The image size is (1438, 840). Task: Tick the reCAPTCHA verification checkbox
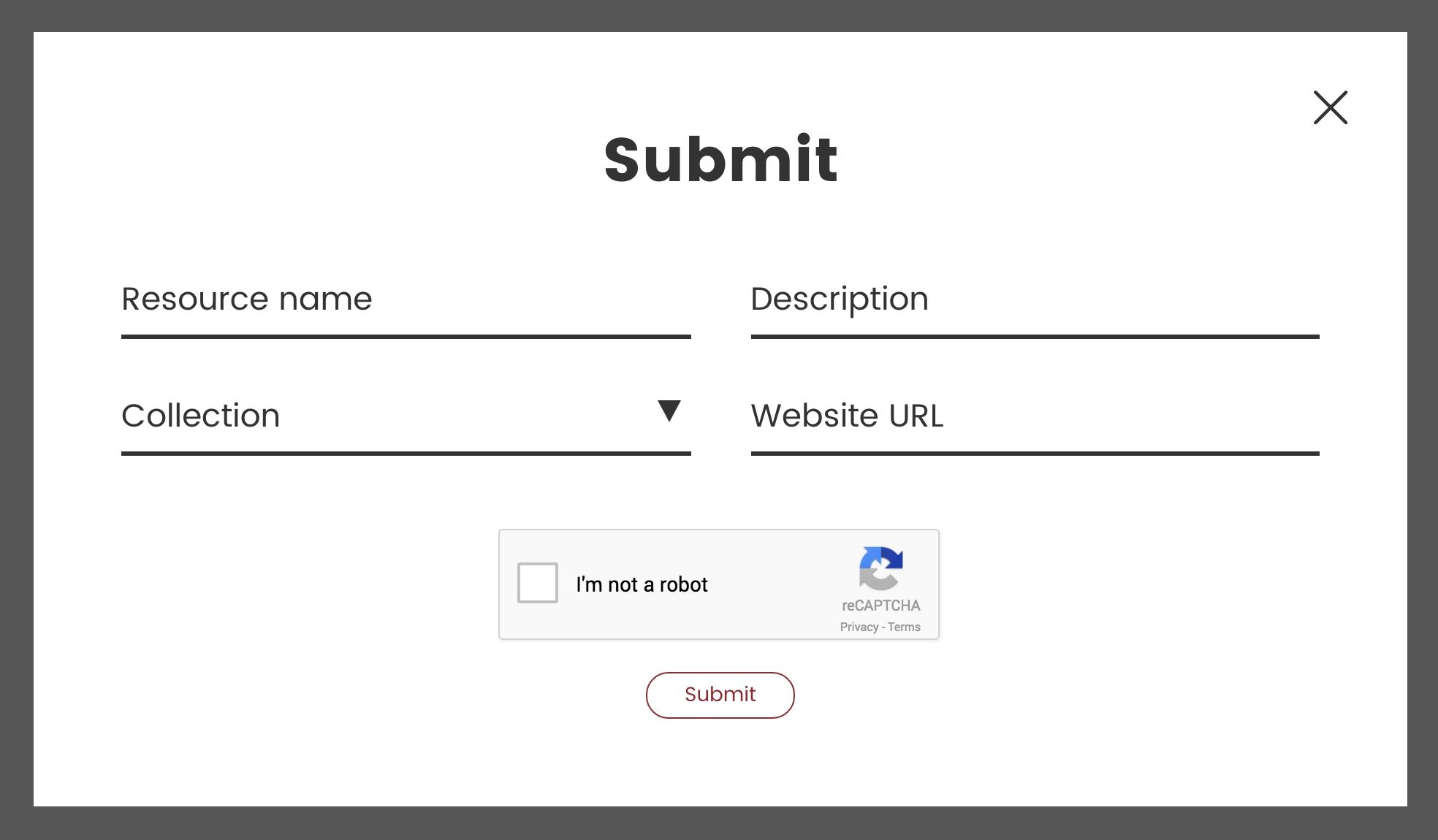pyautogui.click(x=537, y=584)
